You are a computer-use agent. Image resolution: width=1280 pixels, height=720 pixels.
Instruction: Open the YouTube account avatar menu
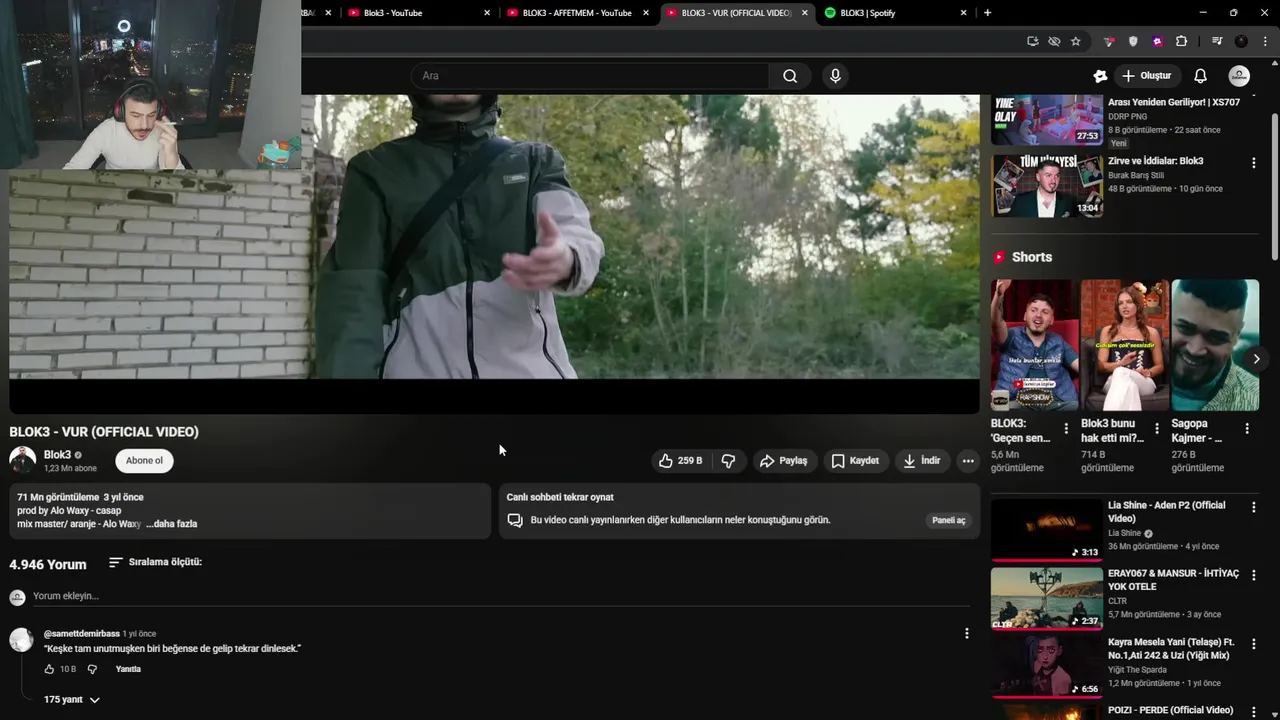point(1239,76)
